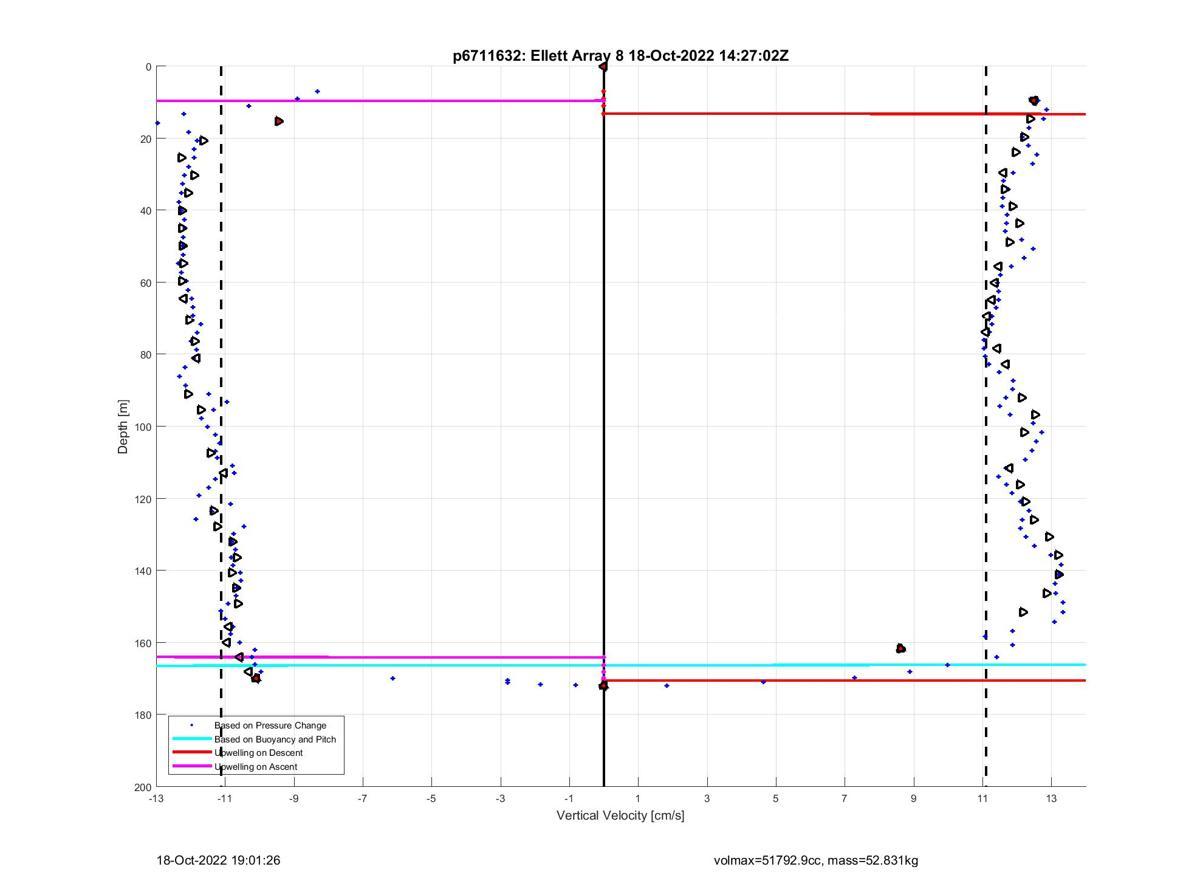
Task: Click positive x-axis tick label '7'
Action: [845, 799]
